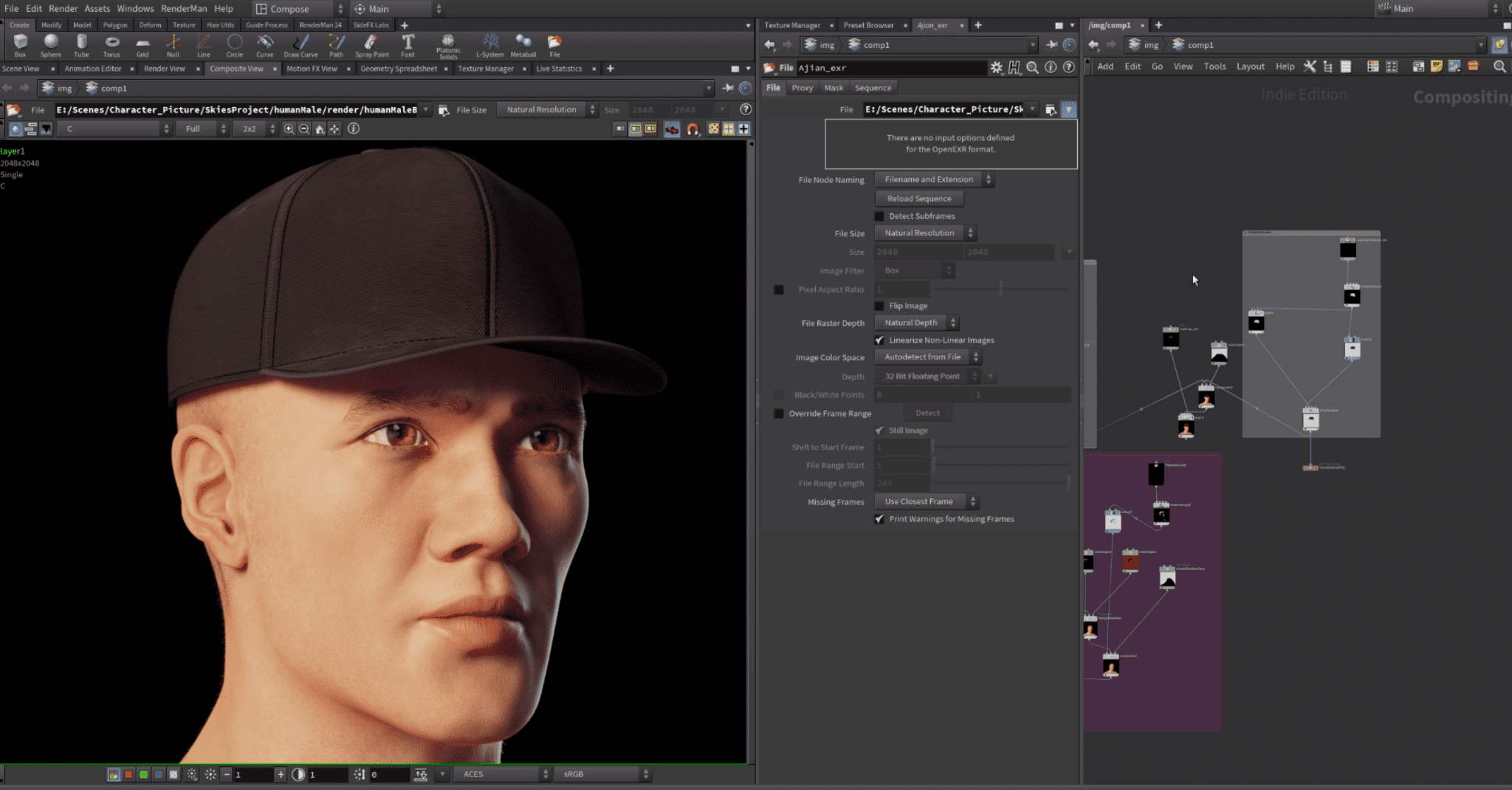Open the Render menu
Screen dimensions: 1512x790
pyautogui.click(x=63, y=8)
